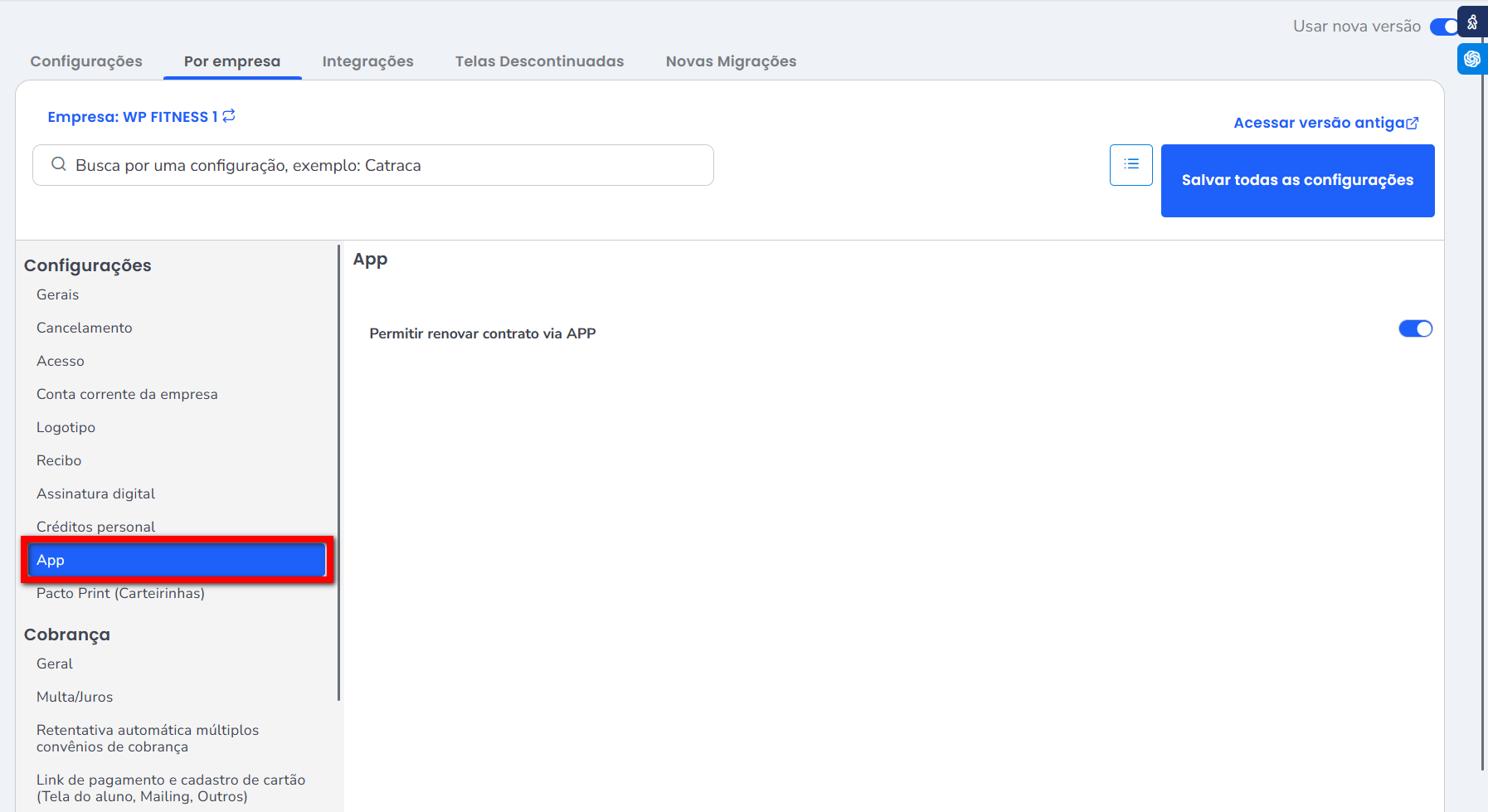Open the Integrações tab
1488x812 pixels.
click(367, 61)
